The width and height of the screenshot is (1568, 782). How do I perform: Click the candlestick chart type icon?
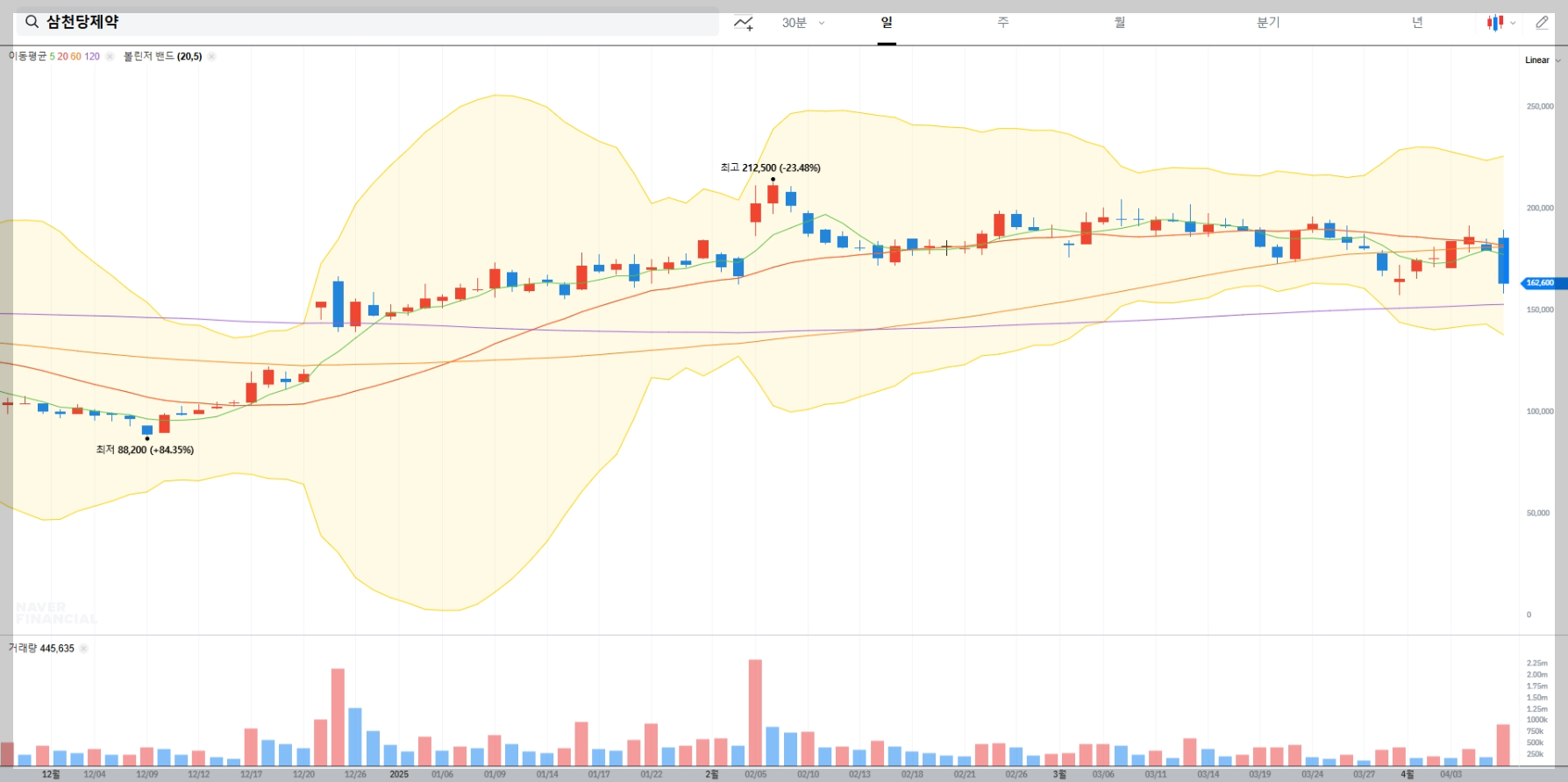tap(1495, 23)
